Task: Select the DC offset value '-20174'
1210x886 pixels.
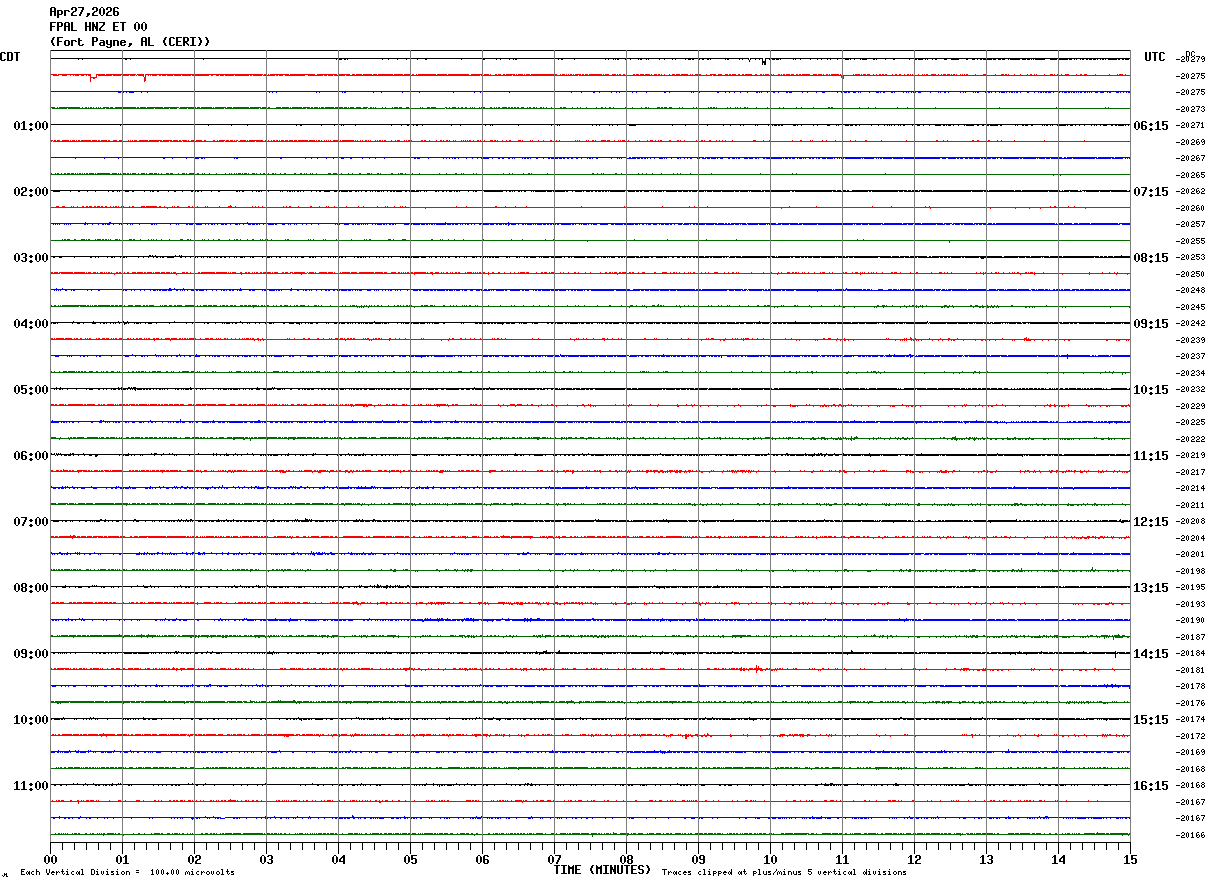Action: [1190, 719]
